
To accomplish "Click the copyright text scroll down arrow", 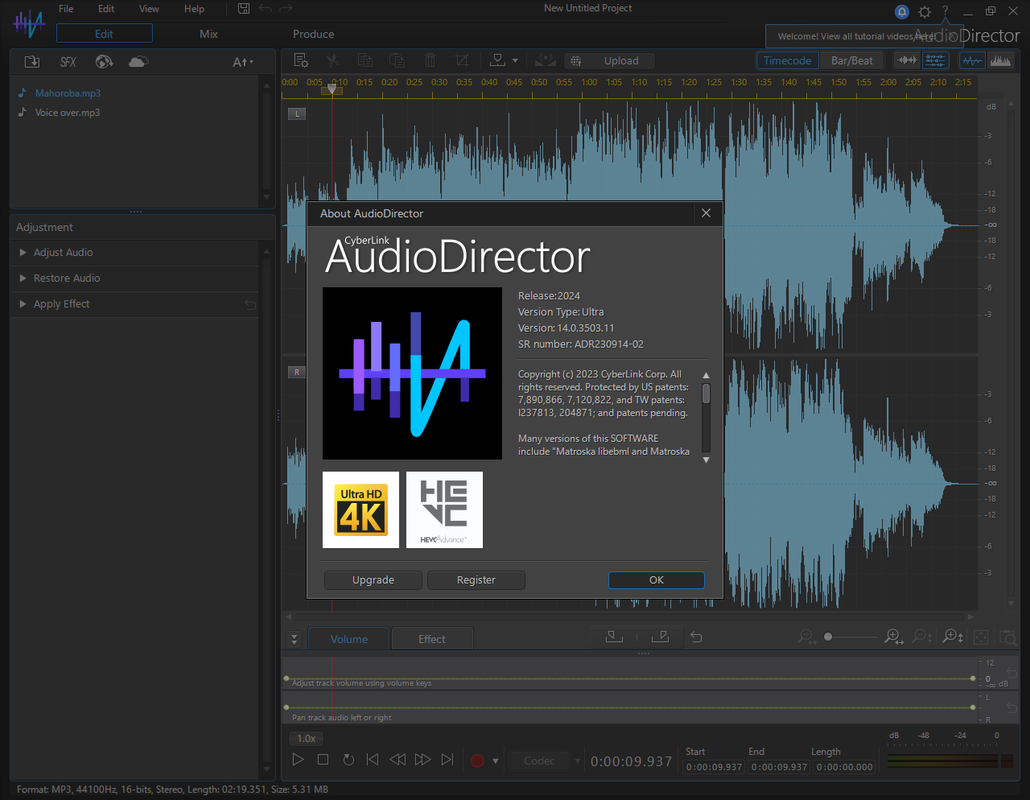I will click(706, 460).
